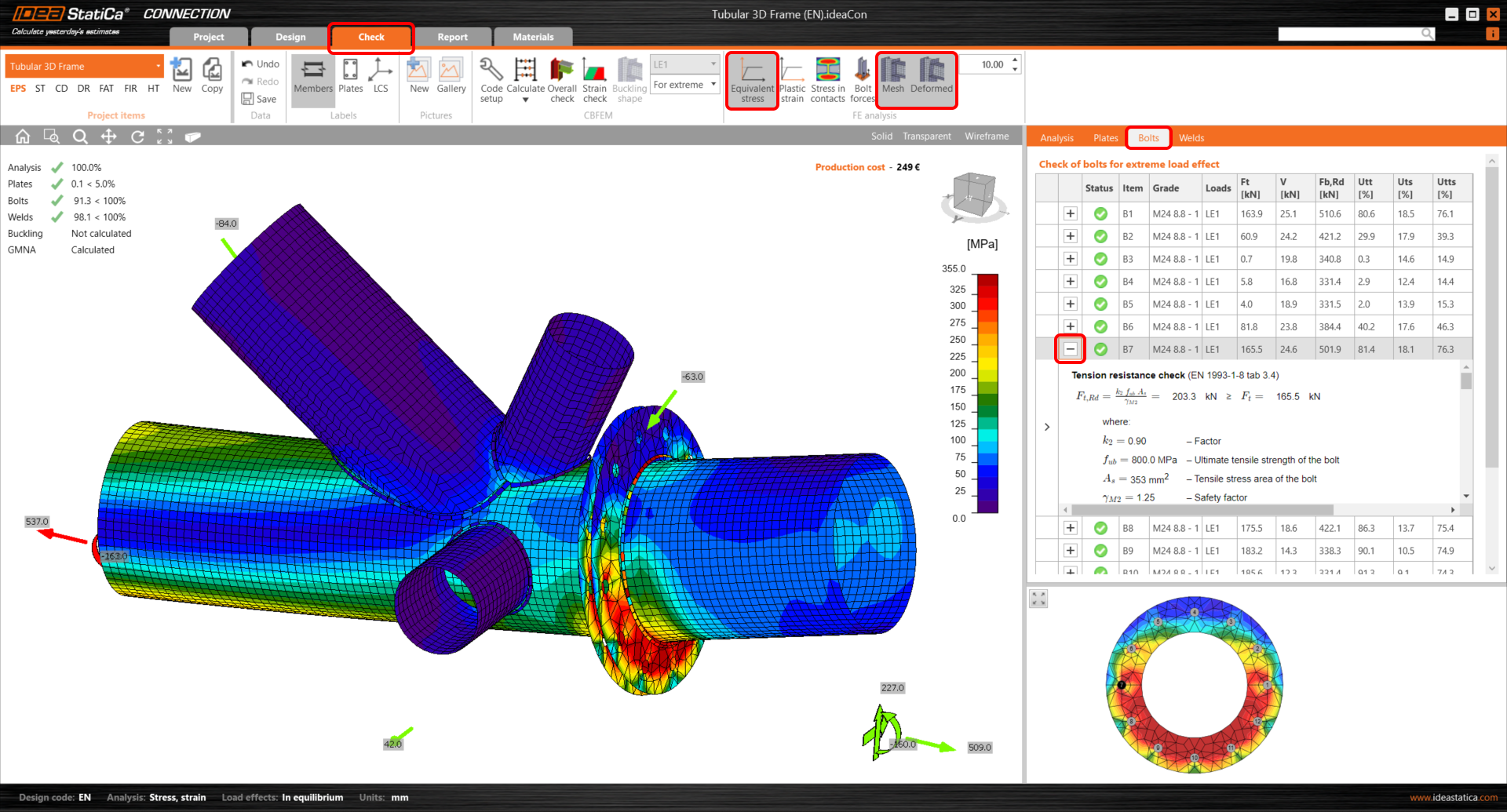The height and width of the screenshot is (812, 1507).
Task: Click the horizontal scrollbar in bolt details
Action: click(1202, 510)
